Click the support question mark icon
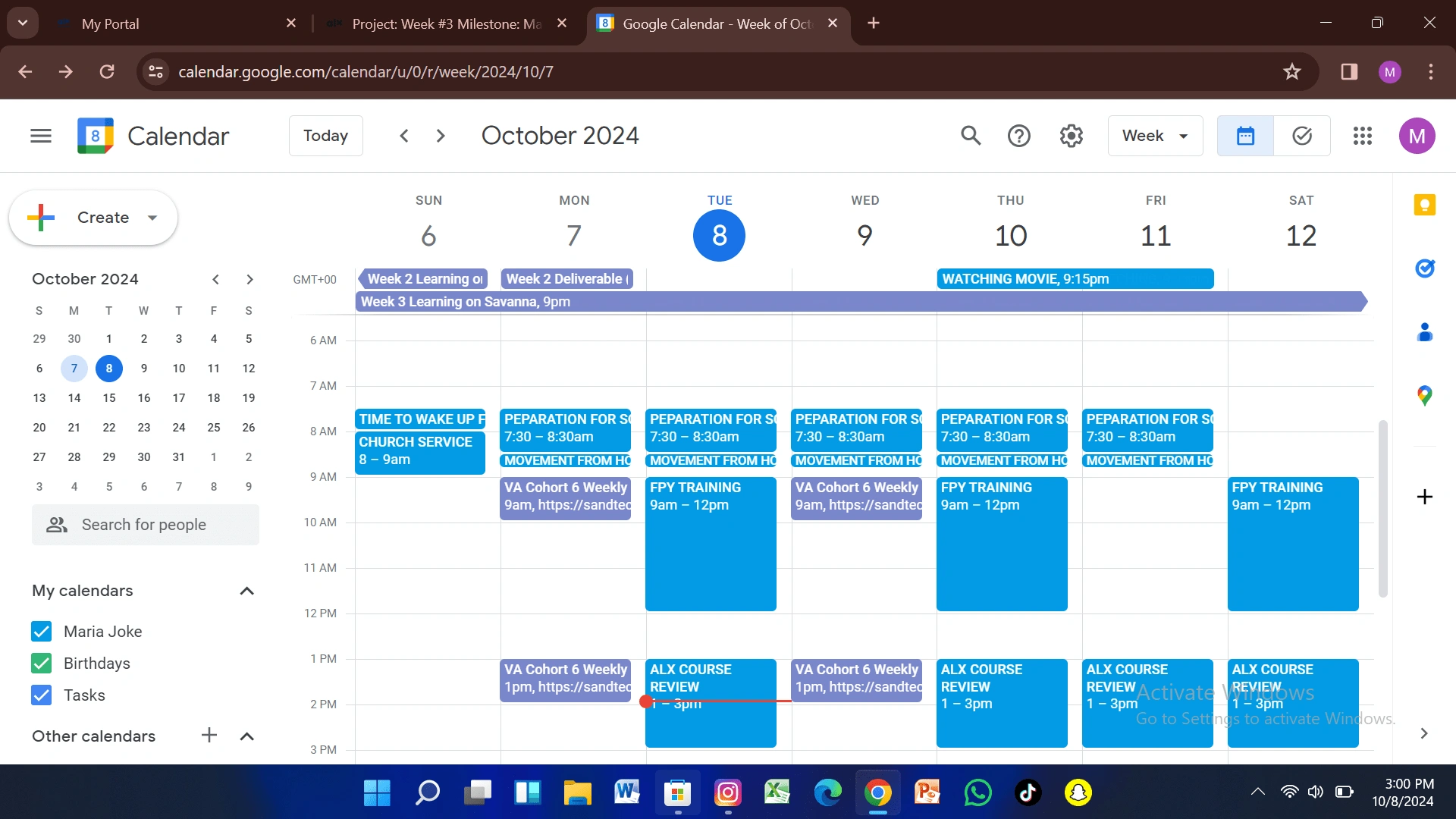Viewport: 1456px width, 819px height. click(x=1018, y=136)
